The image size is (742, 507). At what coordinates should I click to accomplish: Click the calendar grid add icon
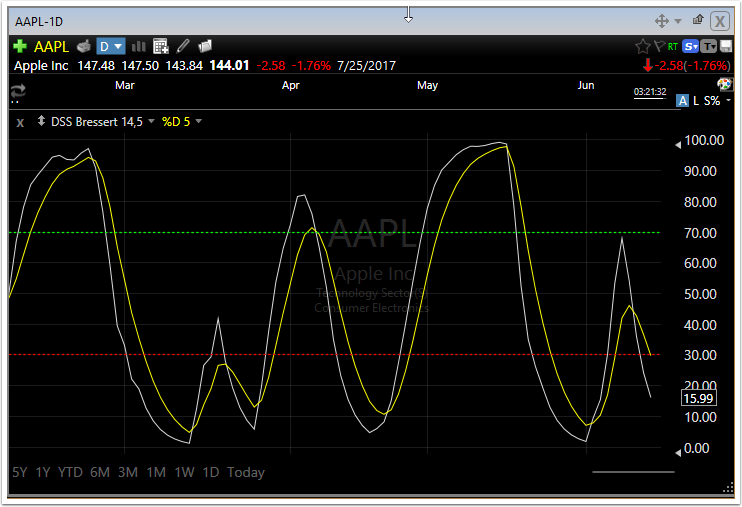[161, 46]
